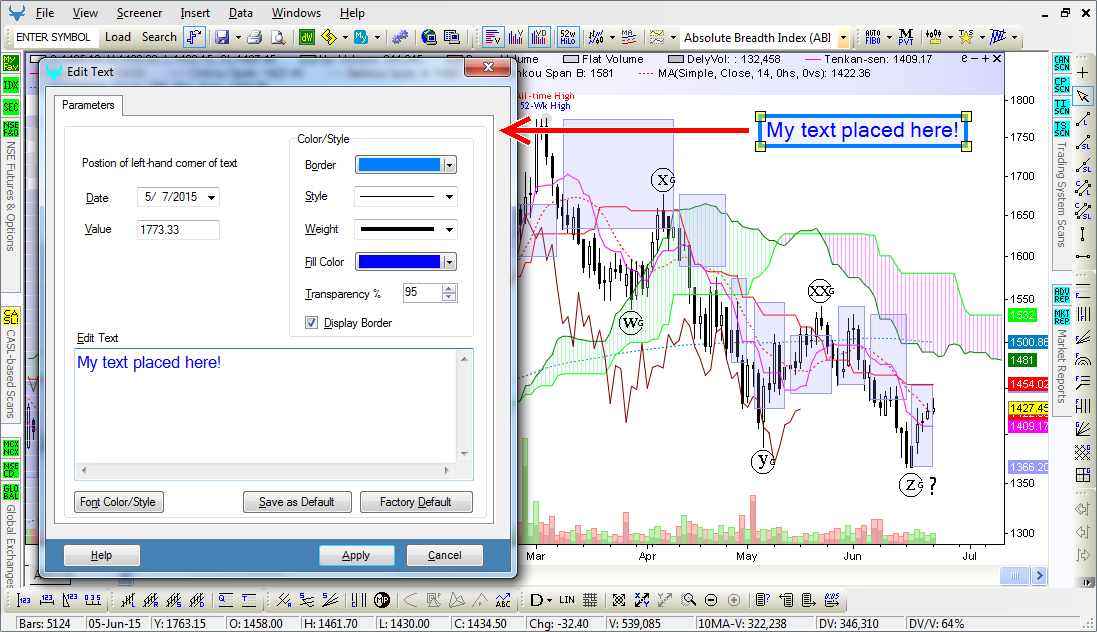Image resolution: width=1097 pixels, height=632 pixels.
Task: Click the Cancel button
Action: 444,555
